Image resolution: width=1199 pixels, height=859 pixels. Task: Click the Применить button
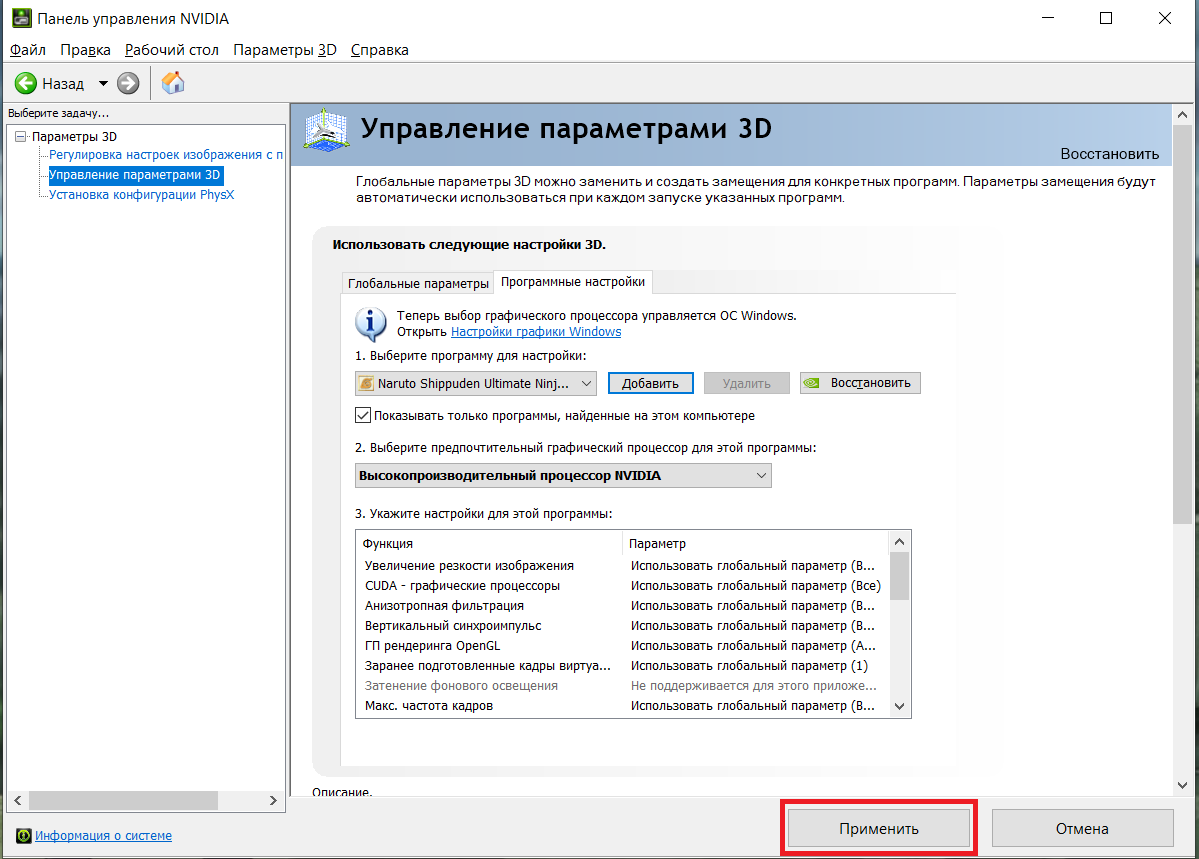point(879,828)
